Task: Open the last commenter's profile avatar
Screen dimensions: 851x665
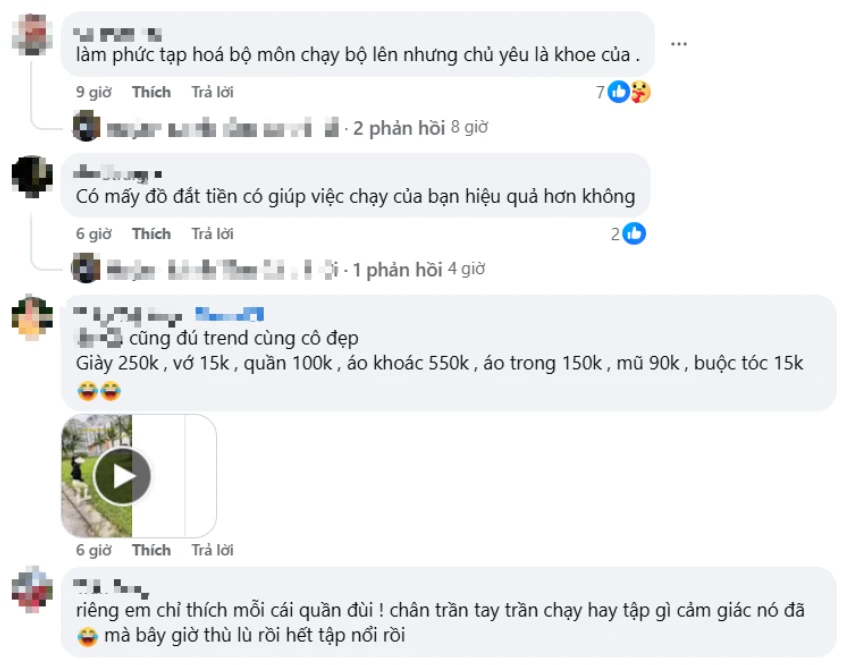Action: (32, 588)
